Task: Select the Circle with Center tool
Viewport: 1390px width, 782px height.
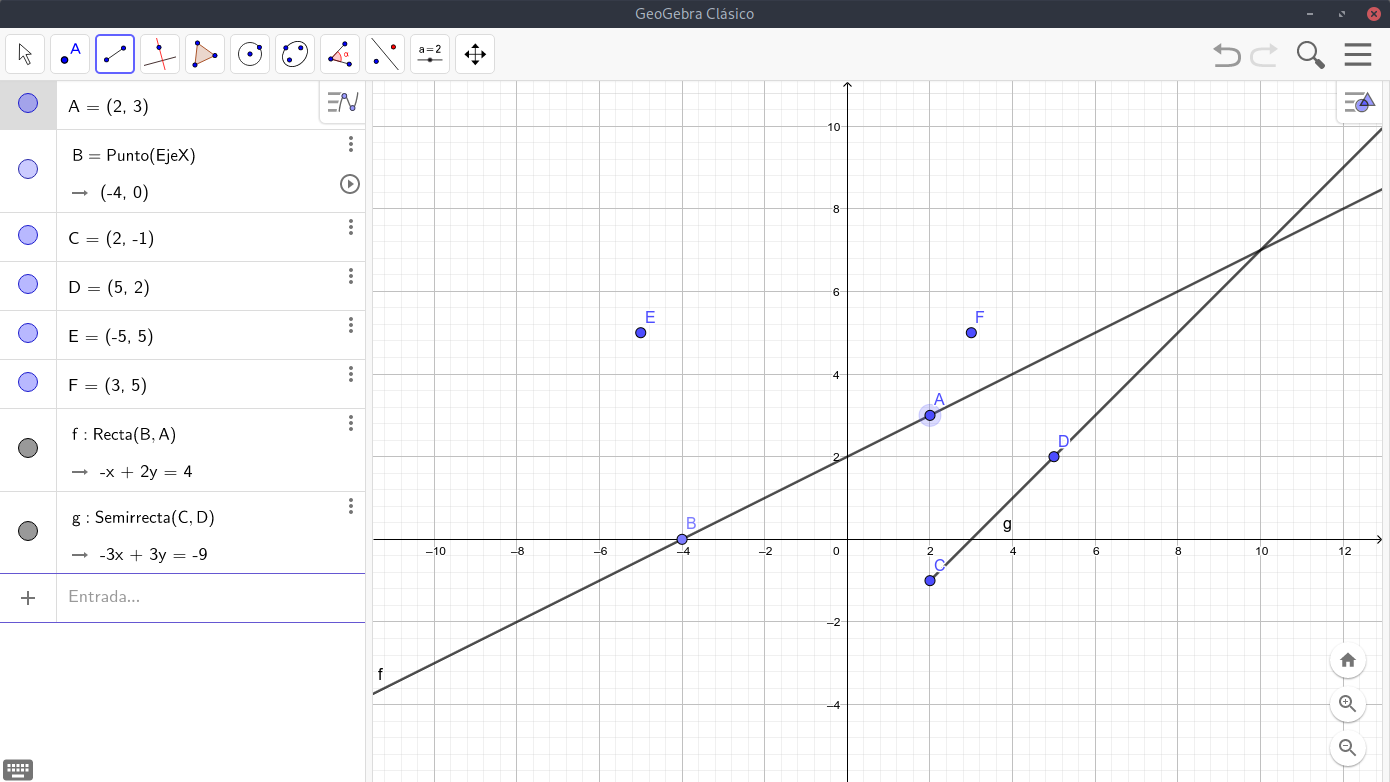Action: coord(250,54)
